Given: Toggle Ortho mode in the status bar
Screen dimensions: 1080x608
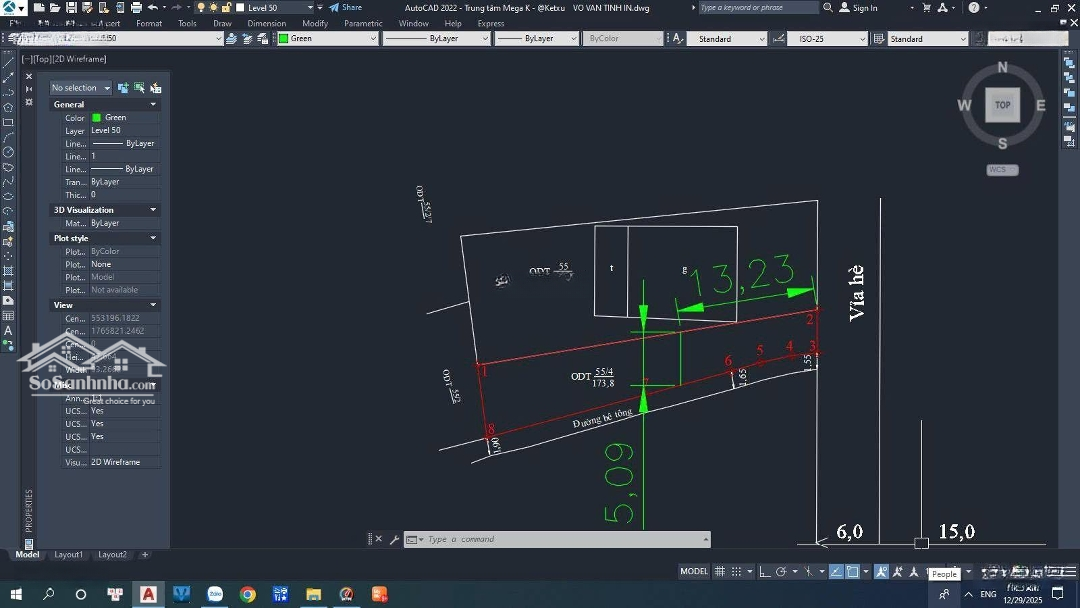Looking at the screenshot, I should (764, 572).
